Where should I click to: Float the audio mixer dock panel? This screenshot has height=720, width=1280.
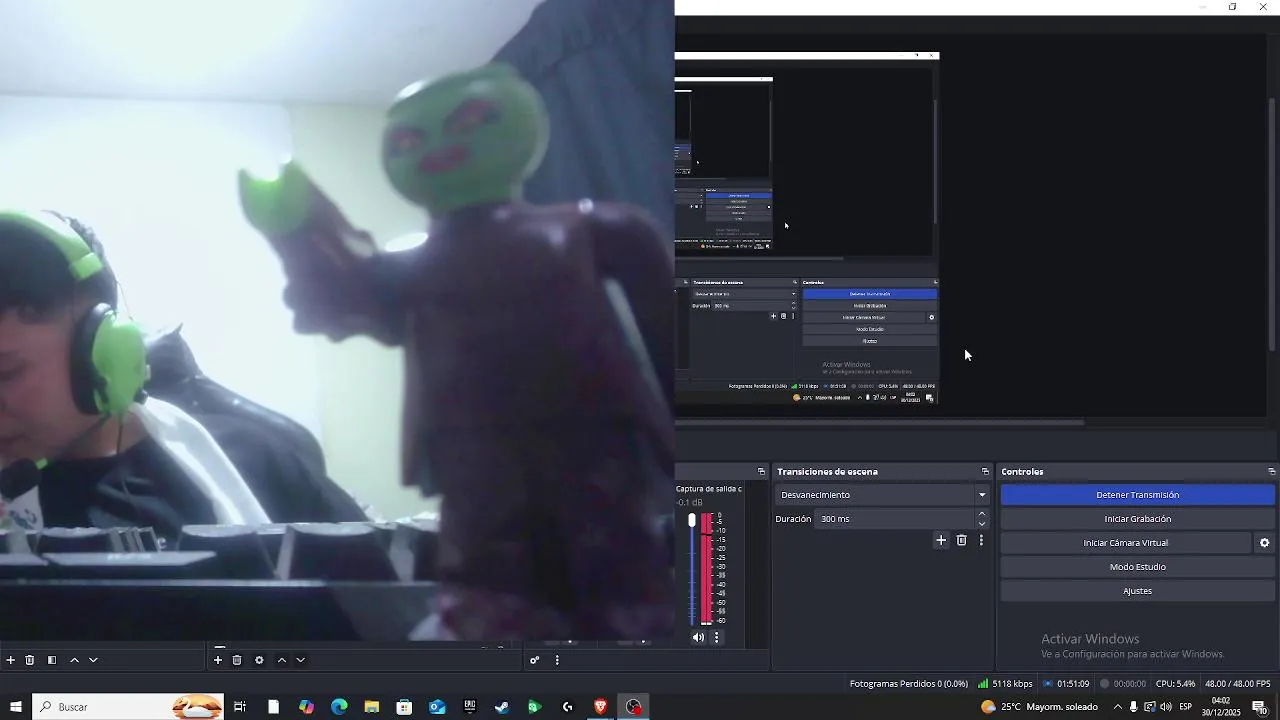click(761, 471)
